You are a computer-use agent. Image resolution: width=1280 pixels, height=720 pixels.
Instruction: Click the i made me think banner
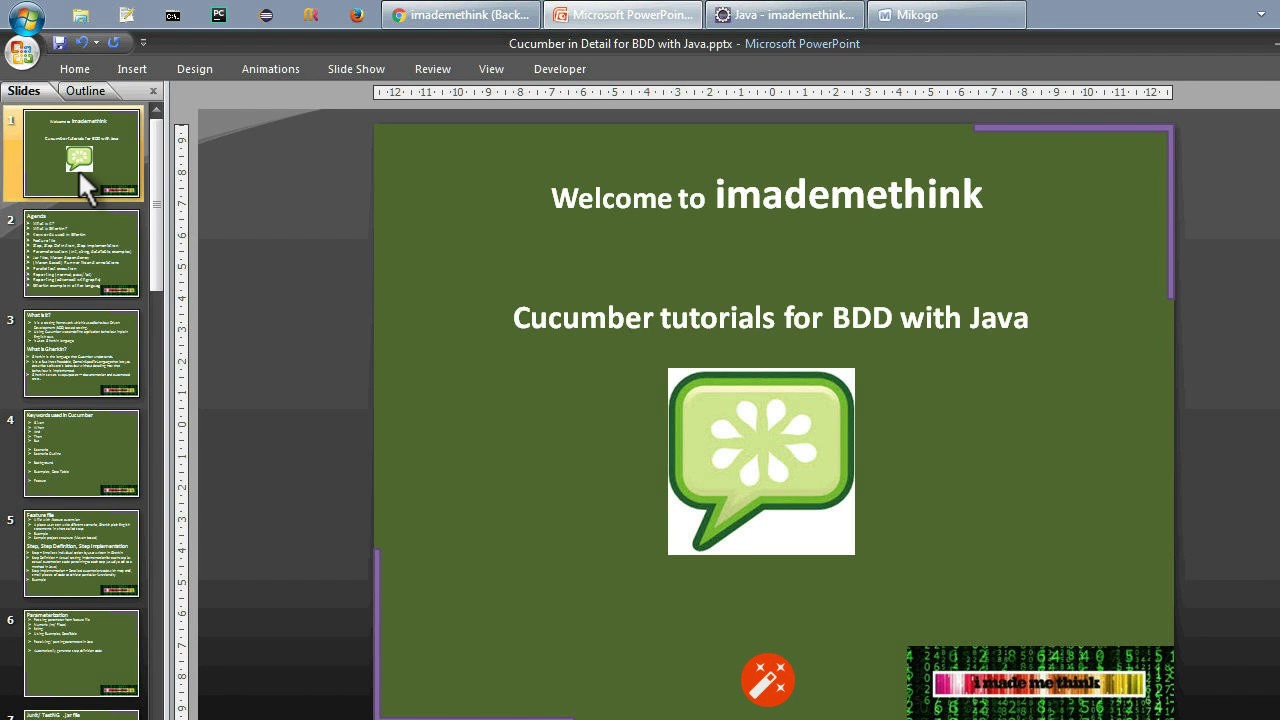(x=1040, y=683)
